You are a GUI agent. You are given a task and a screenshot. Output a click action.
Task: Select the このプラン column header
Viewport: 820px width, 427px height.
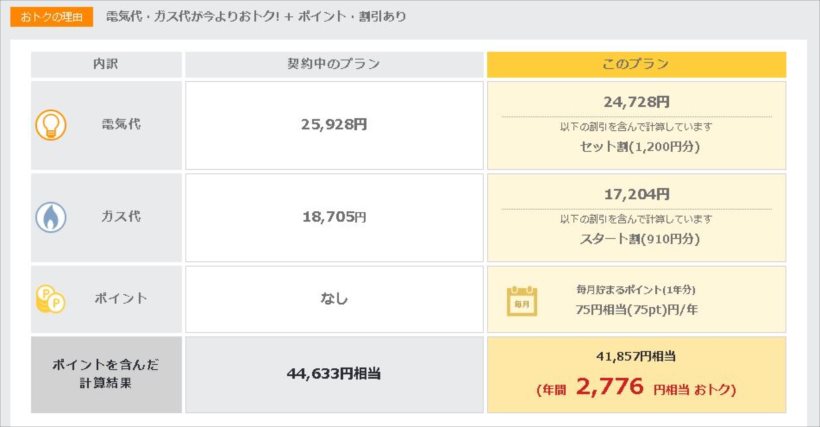pos(636,64)
